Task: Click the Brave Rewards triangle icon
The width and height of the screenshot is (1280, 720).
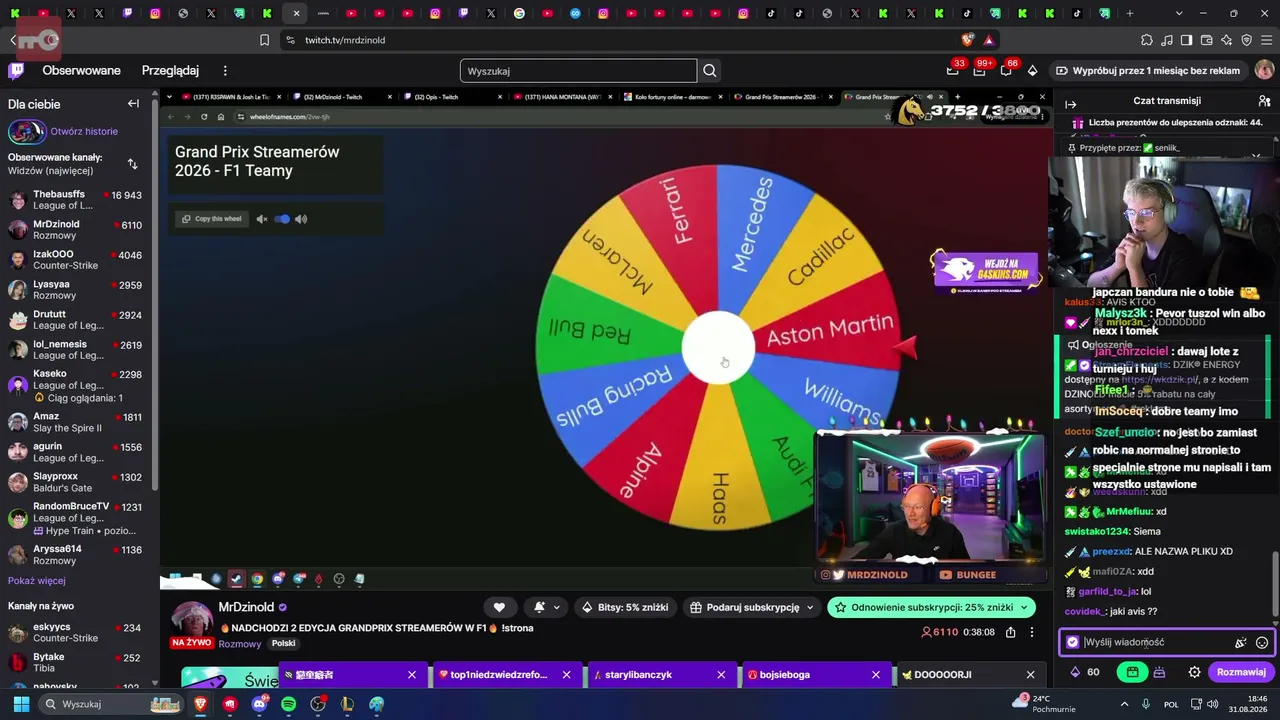Action: [988, 40]
